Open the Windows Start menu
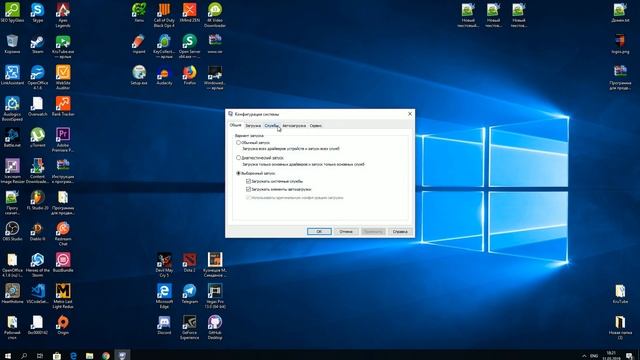The image size is (640, 360). coord(7,356)
